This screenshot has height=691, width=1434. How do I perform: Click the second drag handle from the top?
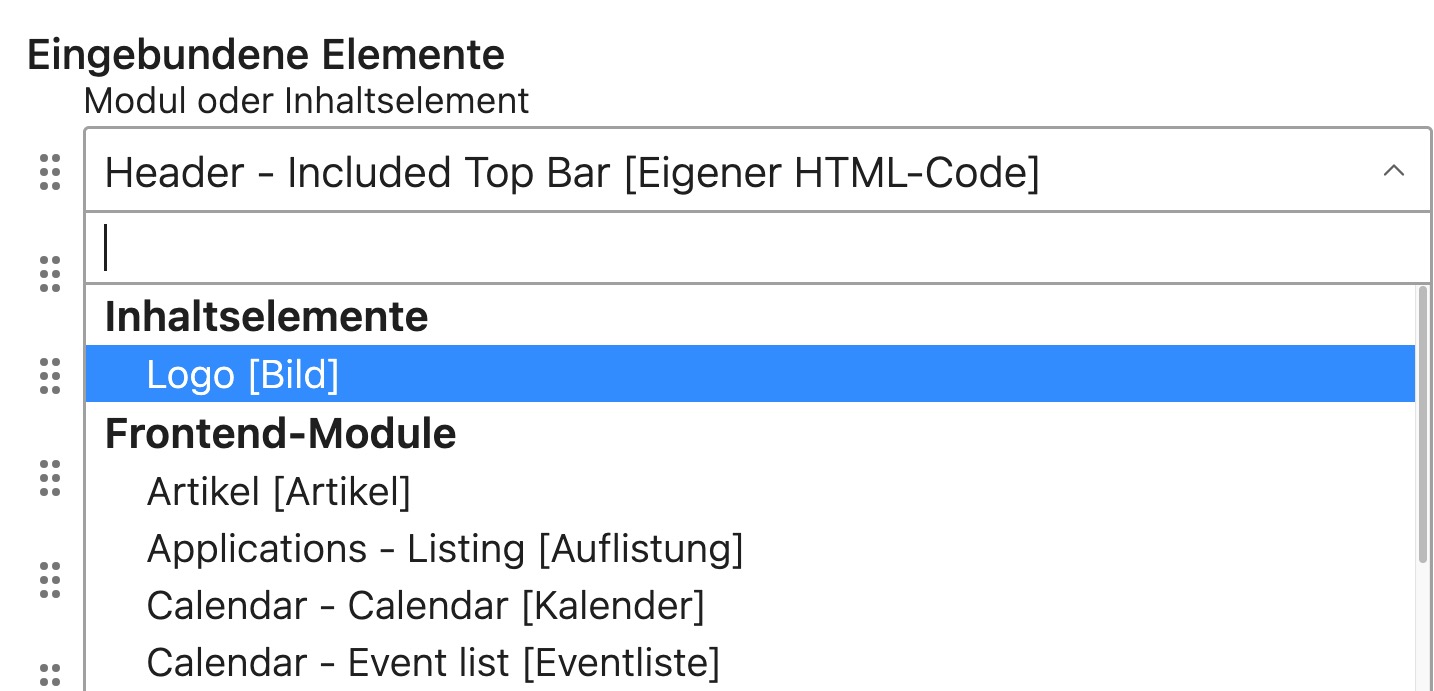(50, 274)
